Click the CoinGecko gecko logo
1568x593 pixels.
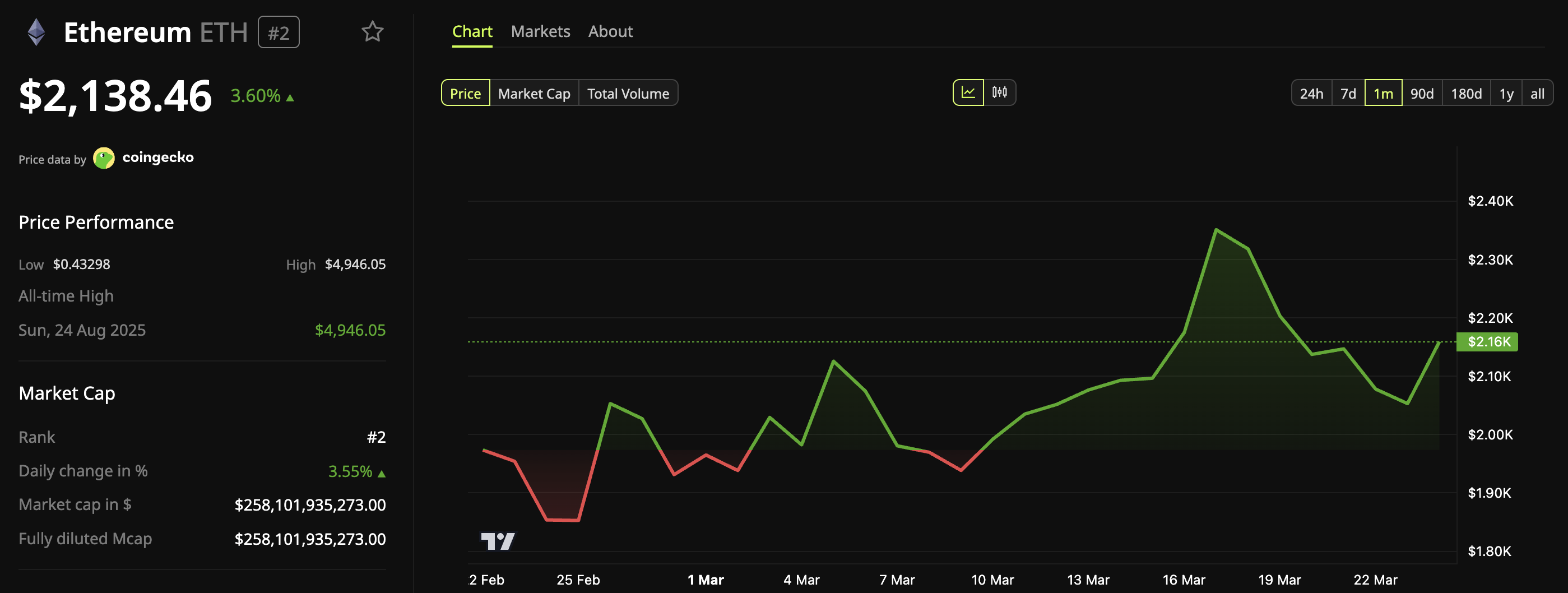click(x=105, y=157)
